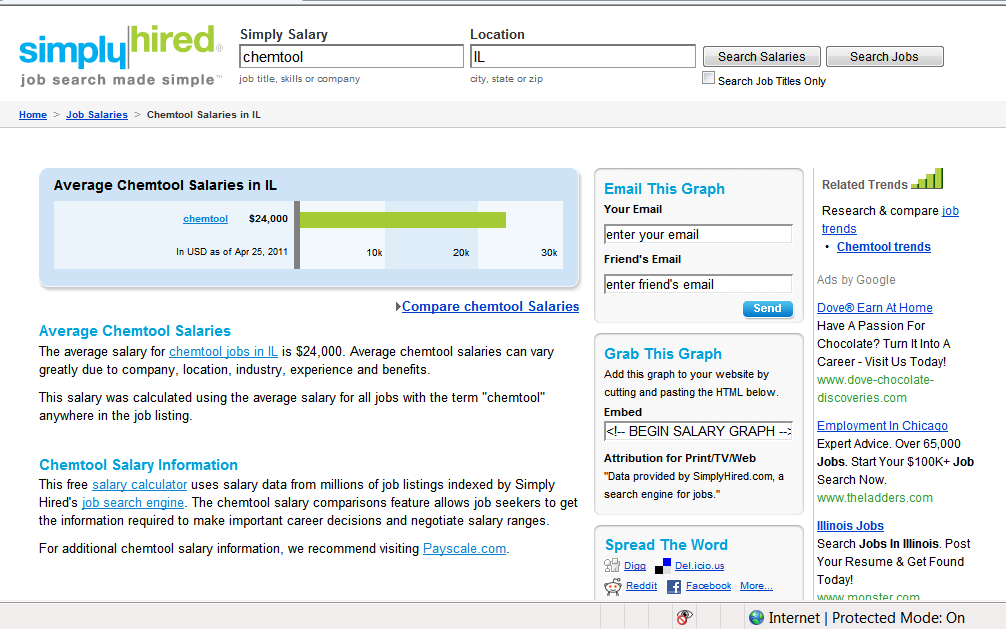Open Illinois Jobs ad link
Screen dimensions: 1006x630
(850, 526)
